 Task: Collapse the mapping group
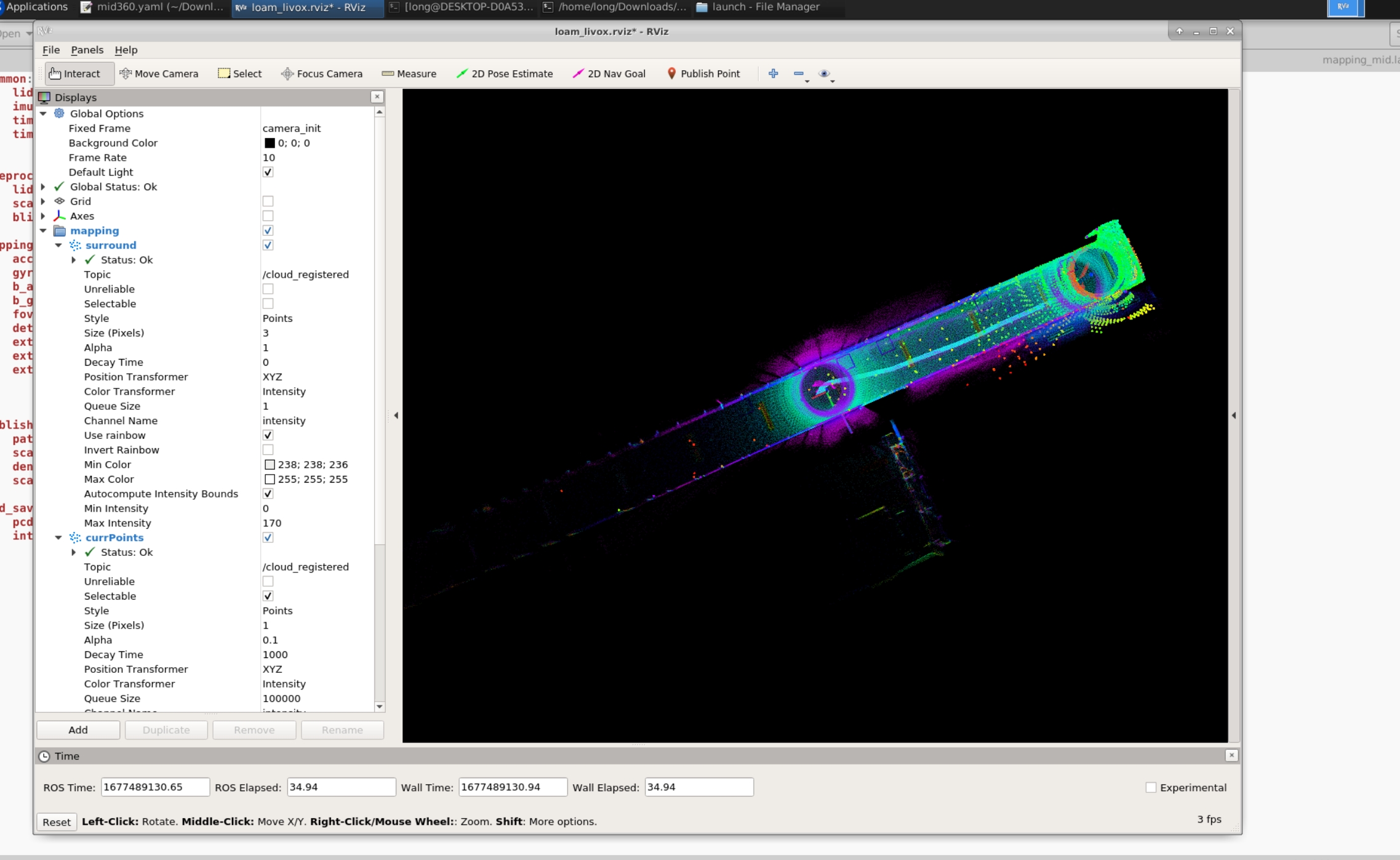point(43,231)
